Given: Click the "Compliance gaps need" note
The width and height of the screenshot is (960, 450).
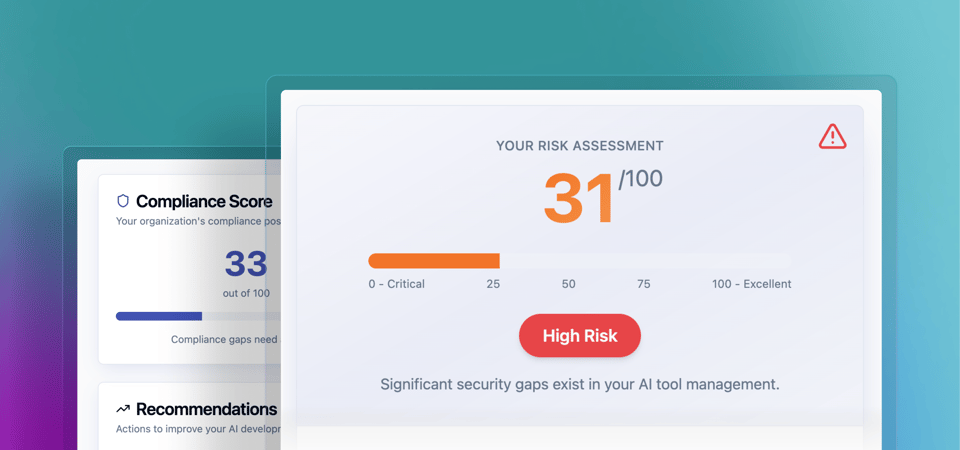Looking at the screenshot, I should [224, 339].
